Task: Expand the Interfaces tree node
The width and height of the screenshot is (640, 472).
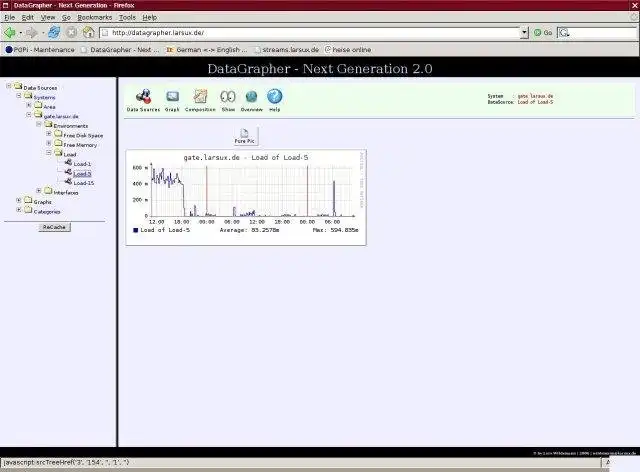Action: (x=39, y=191)
